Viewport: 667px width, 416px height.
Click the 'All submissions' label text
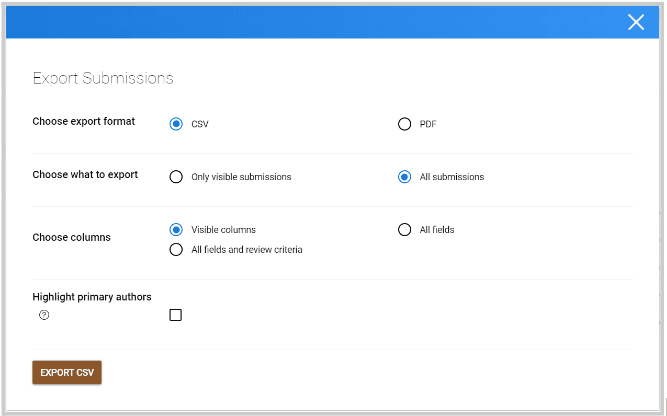(x=452, y=177)
